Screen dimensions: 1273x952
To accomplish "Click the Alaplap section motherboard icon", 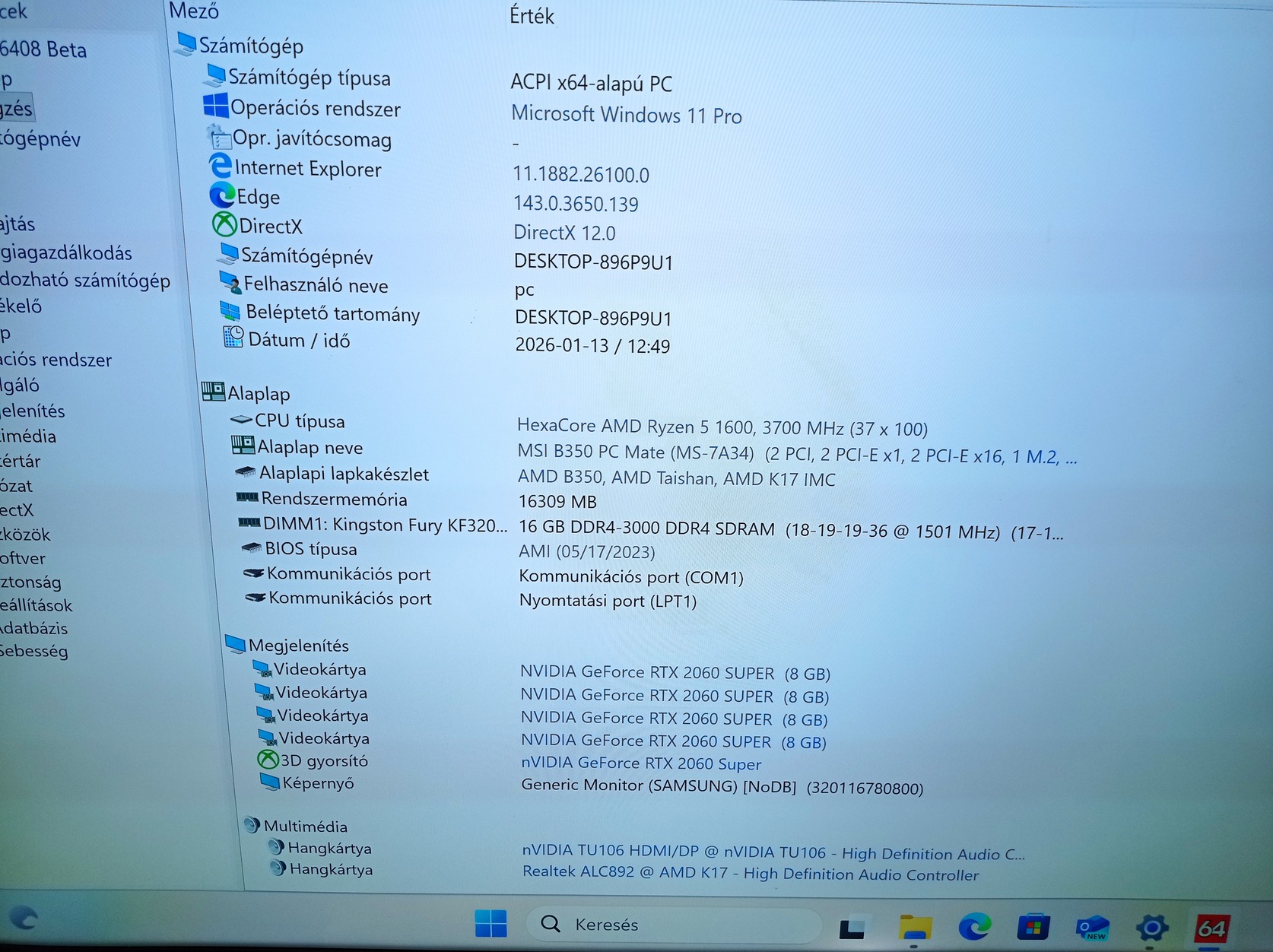I will [214, 392].
